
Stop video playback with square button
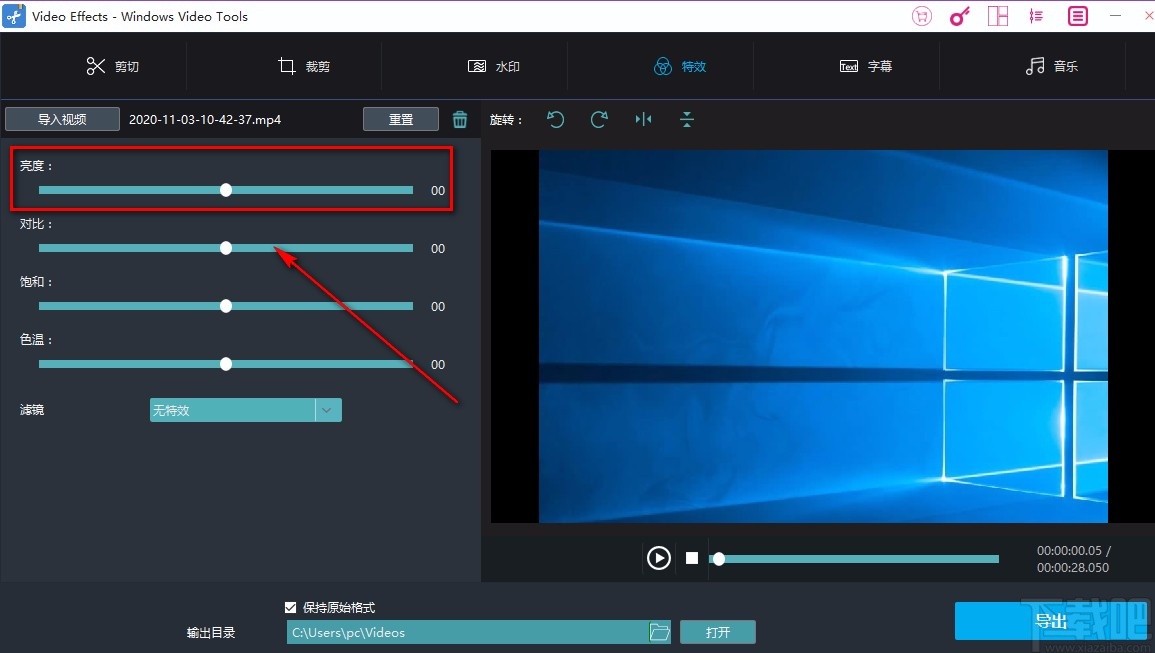[x=691, y=558]
